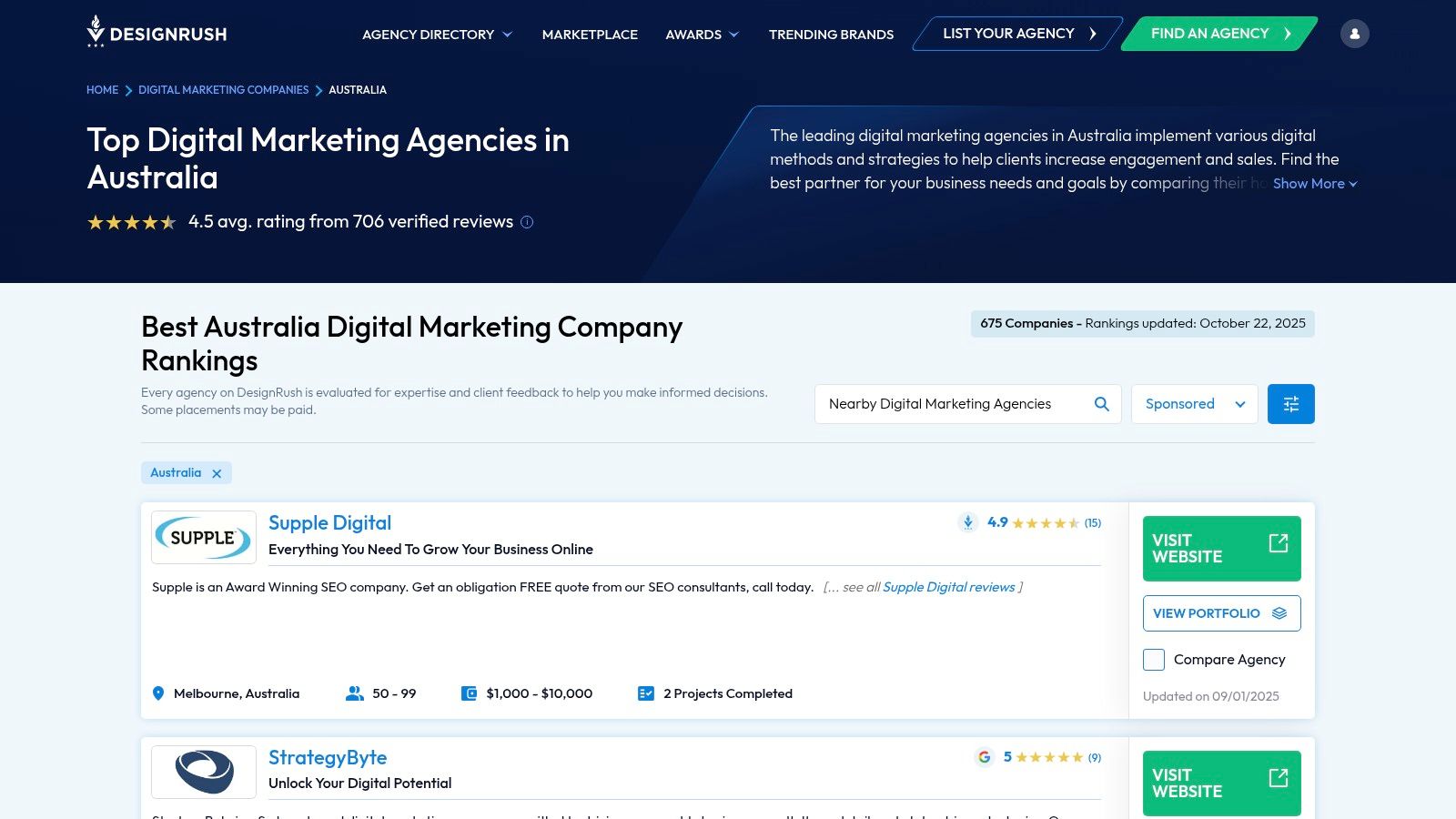Viewport: 1456px width, 819px height.
Task: Open the Sponsored sort dropdown
Action: (1195, 404)
